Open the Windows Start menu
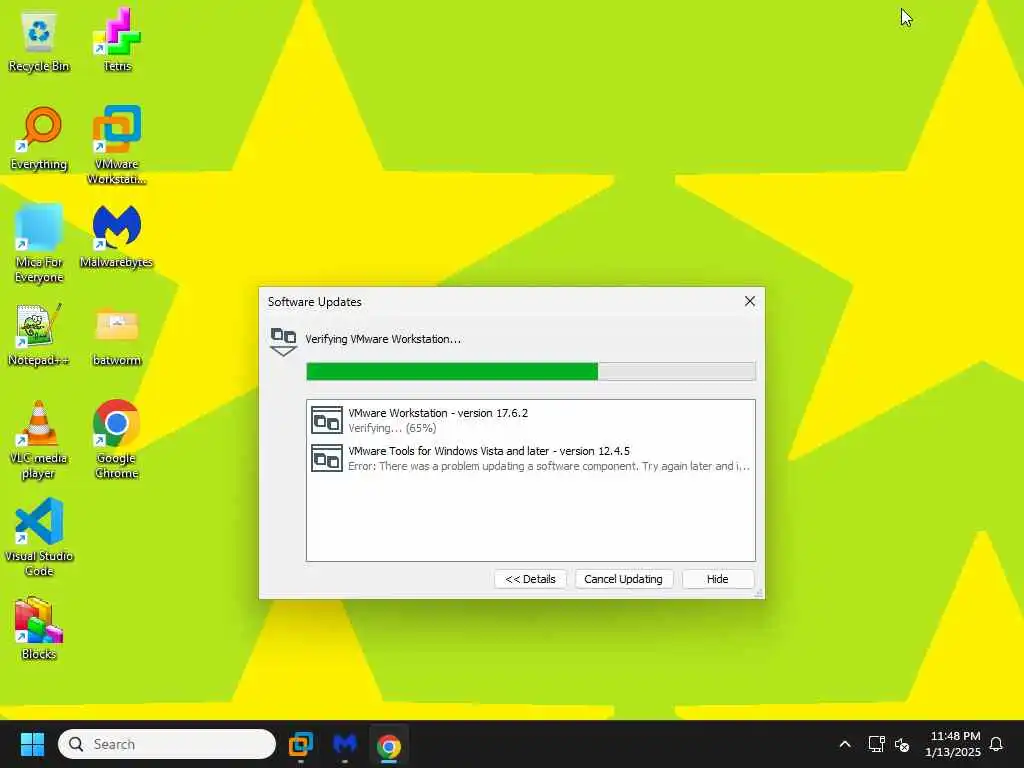This screenshot has width=1024, height=768. click(x=32, y=744)
